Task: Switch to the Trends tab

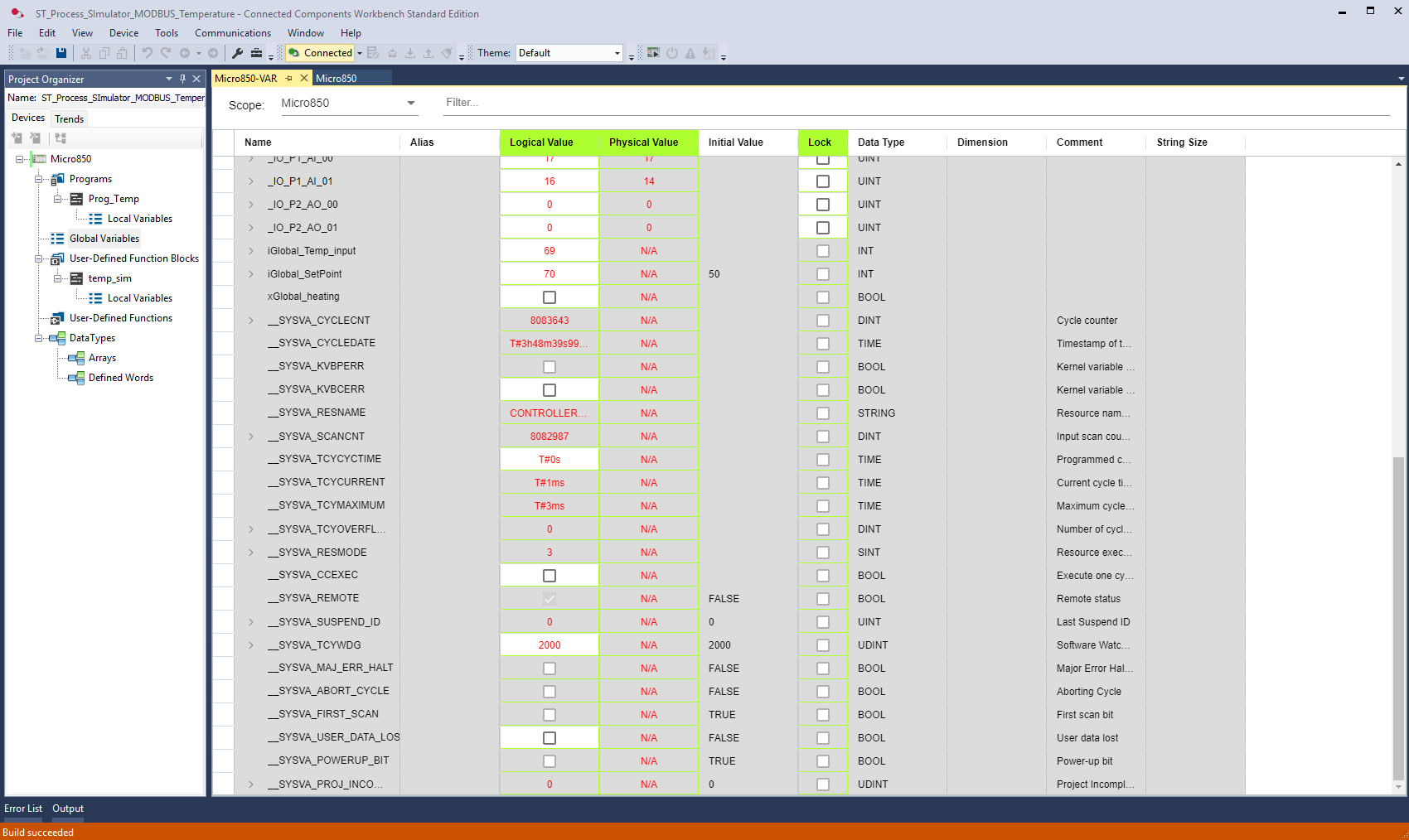Action: point(70,118)
